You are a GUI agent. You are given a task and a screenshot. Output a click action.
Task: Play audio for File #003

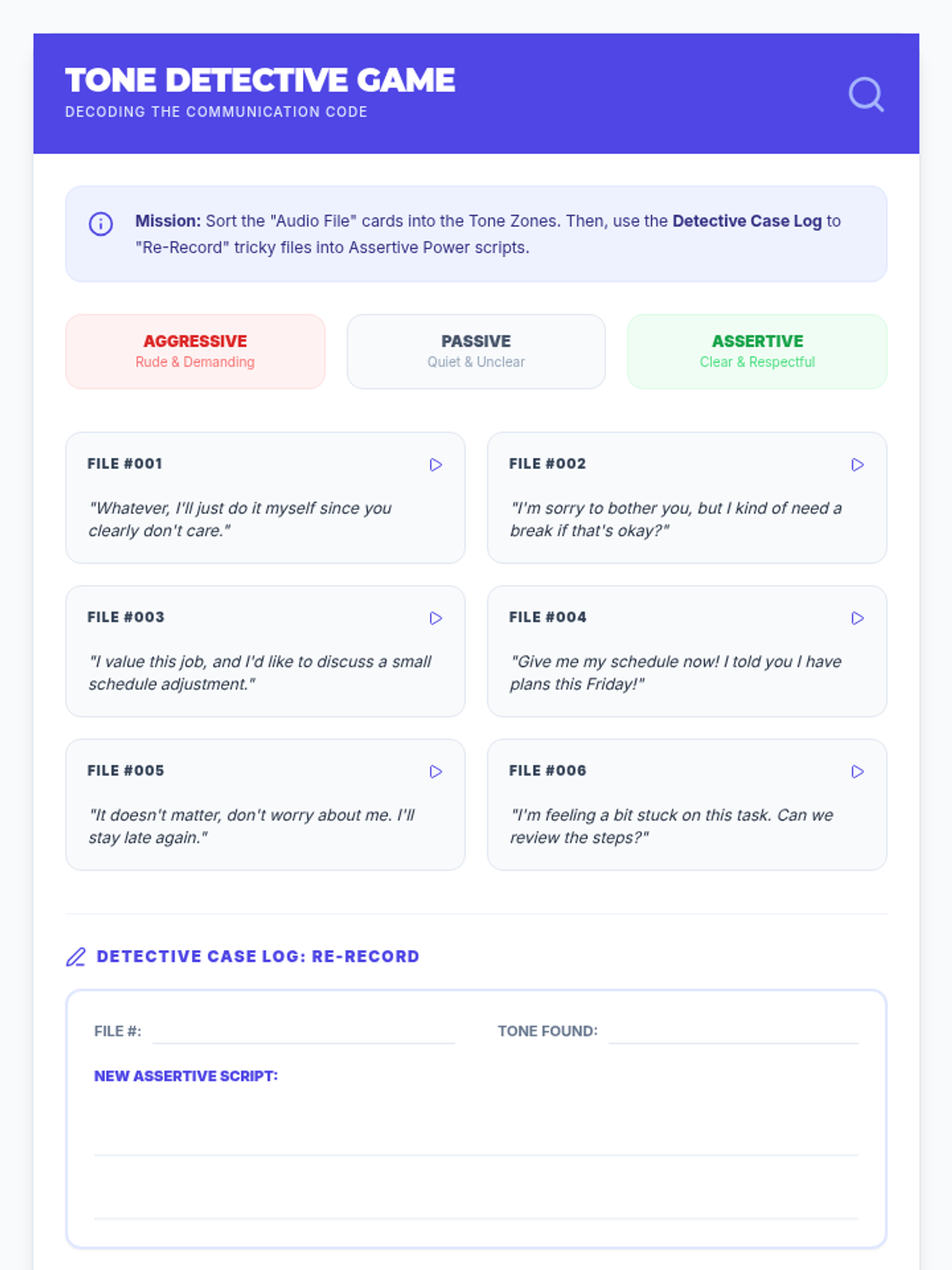coord(436,618)
